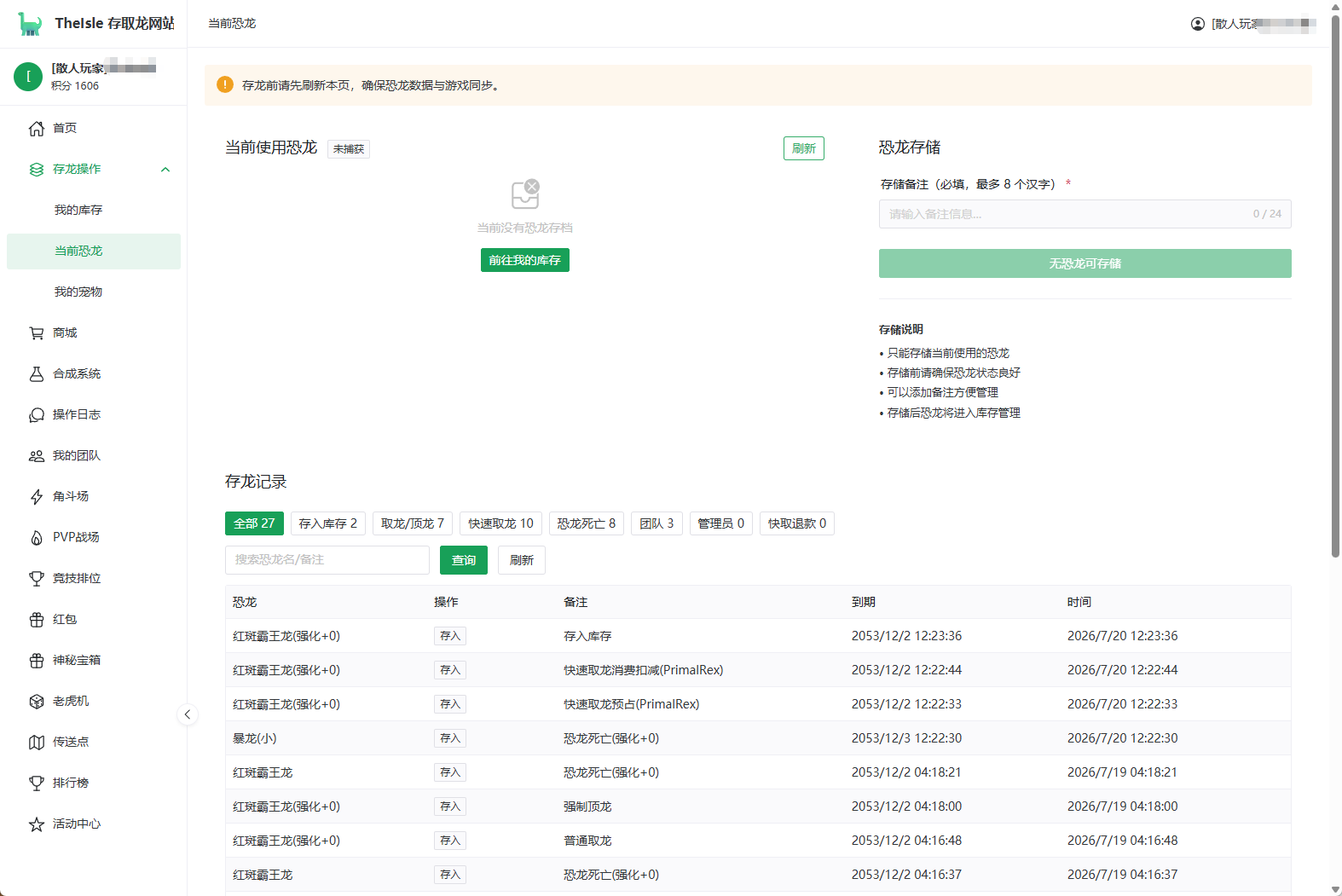
Task: Click the home icon beside 首页
Action: (37, 129)
